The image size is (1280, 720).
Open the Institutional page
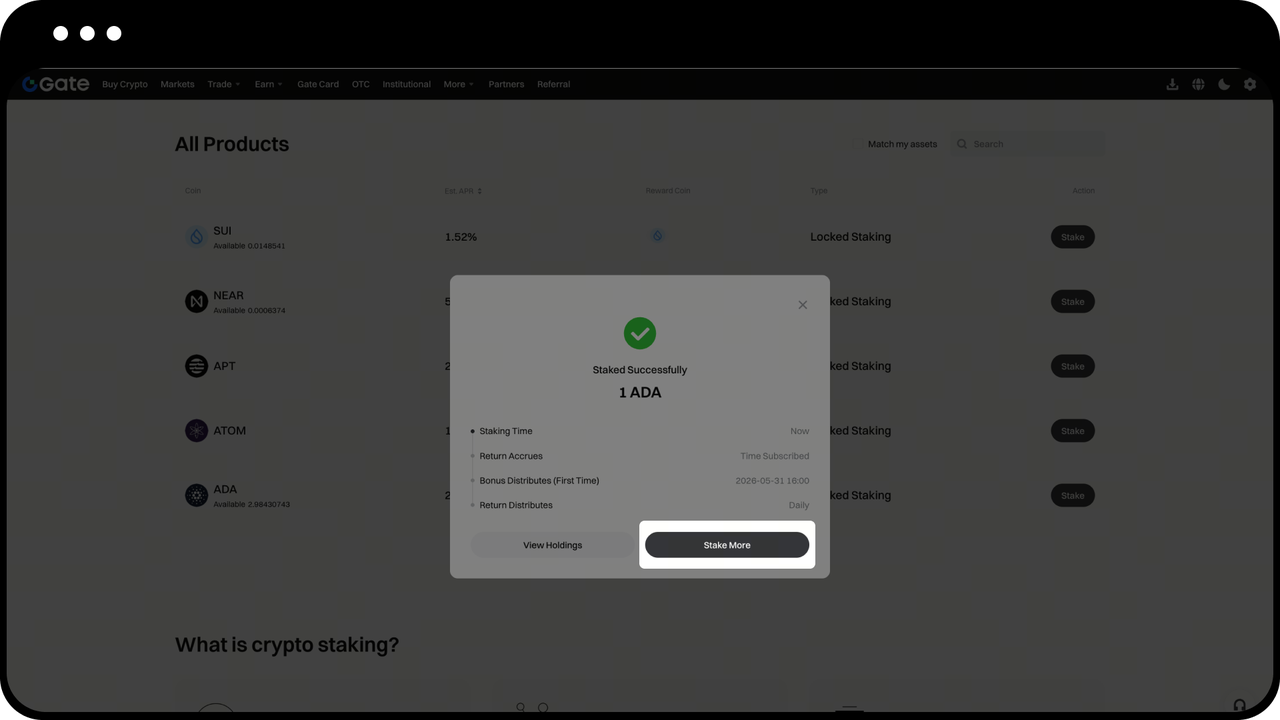406,84
